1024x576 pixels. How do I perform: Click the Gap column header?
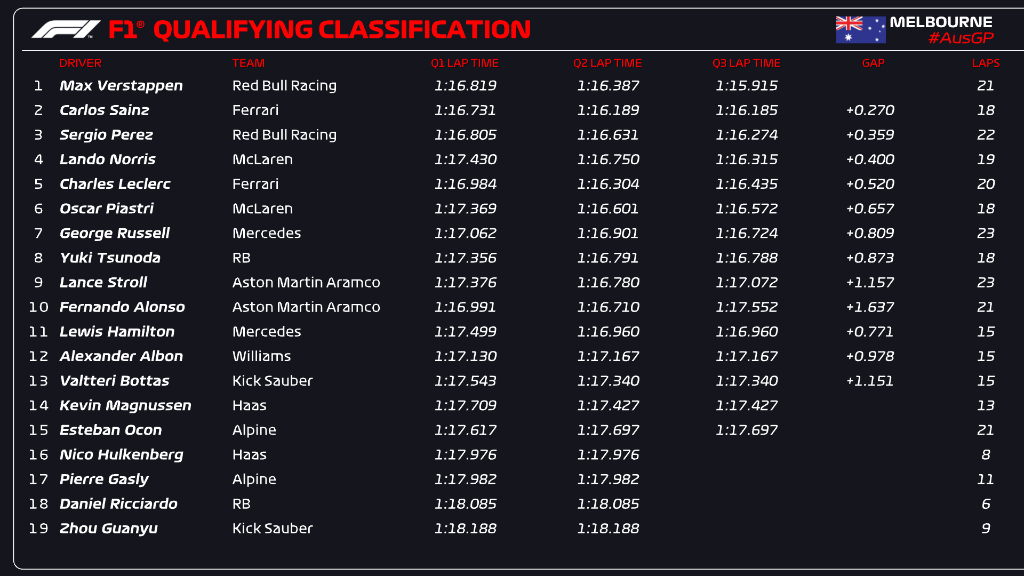(872, 63)
